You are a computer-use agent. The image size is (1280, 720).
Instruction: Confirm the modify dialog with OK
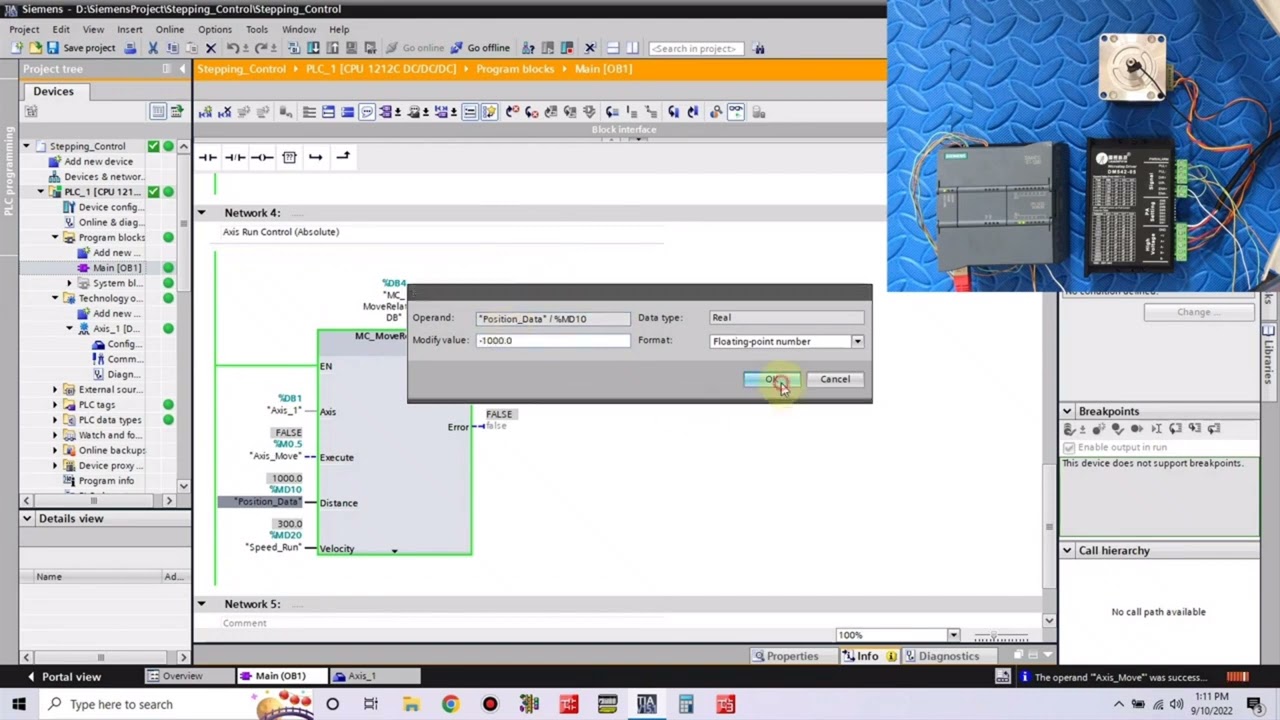pos(771,379)
